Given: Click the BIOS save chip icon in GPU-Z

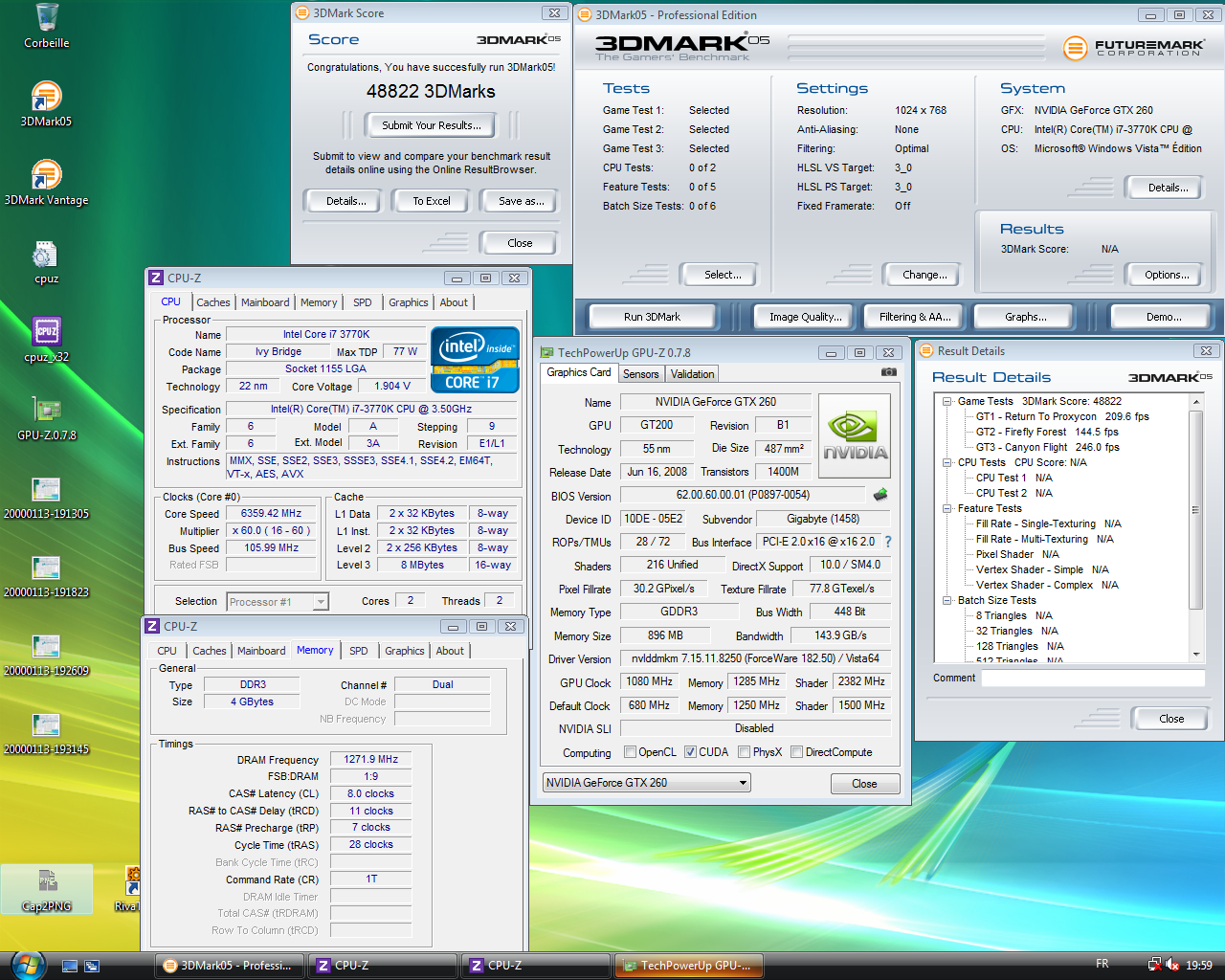Looking at the screenshot, I should pos(880,495).
